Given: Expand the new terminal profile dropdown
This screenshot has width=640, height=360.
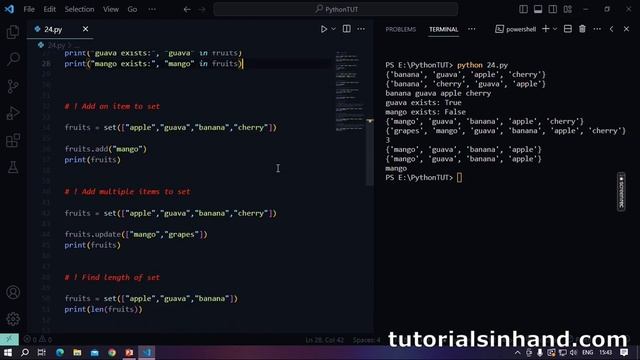Looking at the screenshot, I should click(x=555, y=29).
